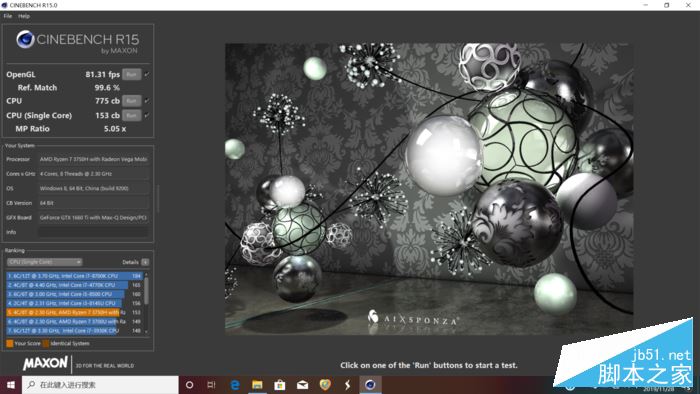Select ranking entry Intel Core i5-8145U
This screenshot has width=700, height=394.
[74, 303]
